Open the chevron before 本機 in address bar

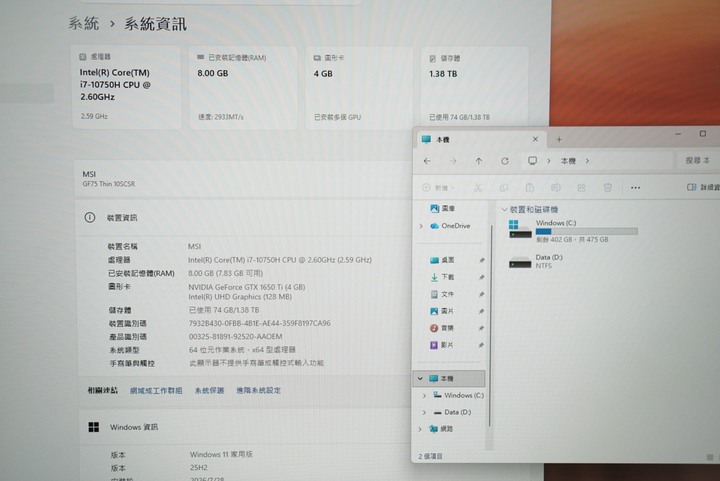[x=549, y=161]
